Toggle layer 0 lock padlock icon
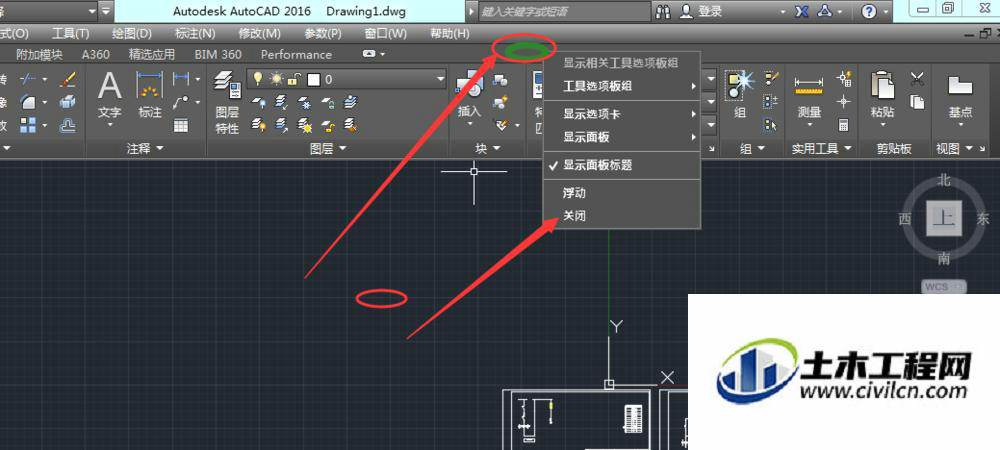Image resolution: width=1000 pixels, height=450 pixels. [293, 79]
